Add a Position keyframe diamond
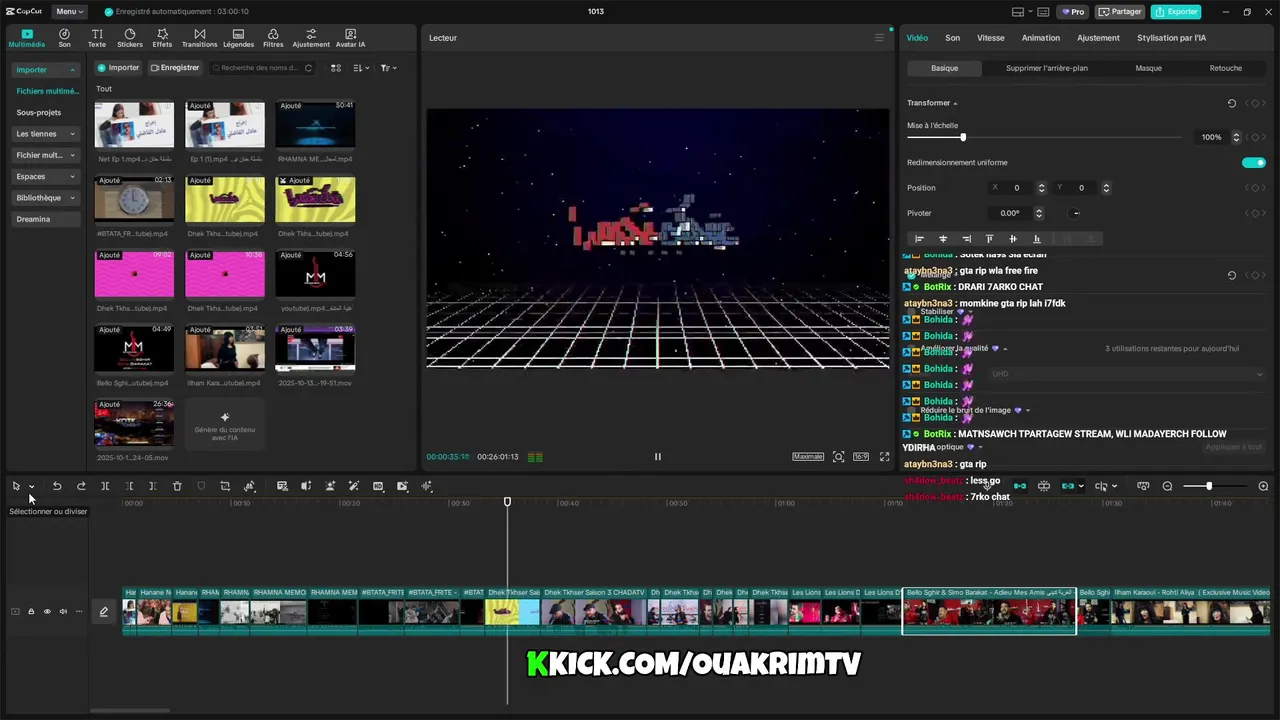The height and width of the screenshot is (720, 1280). [x=1255, y=188]
